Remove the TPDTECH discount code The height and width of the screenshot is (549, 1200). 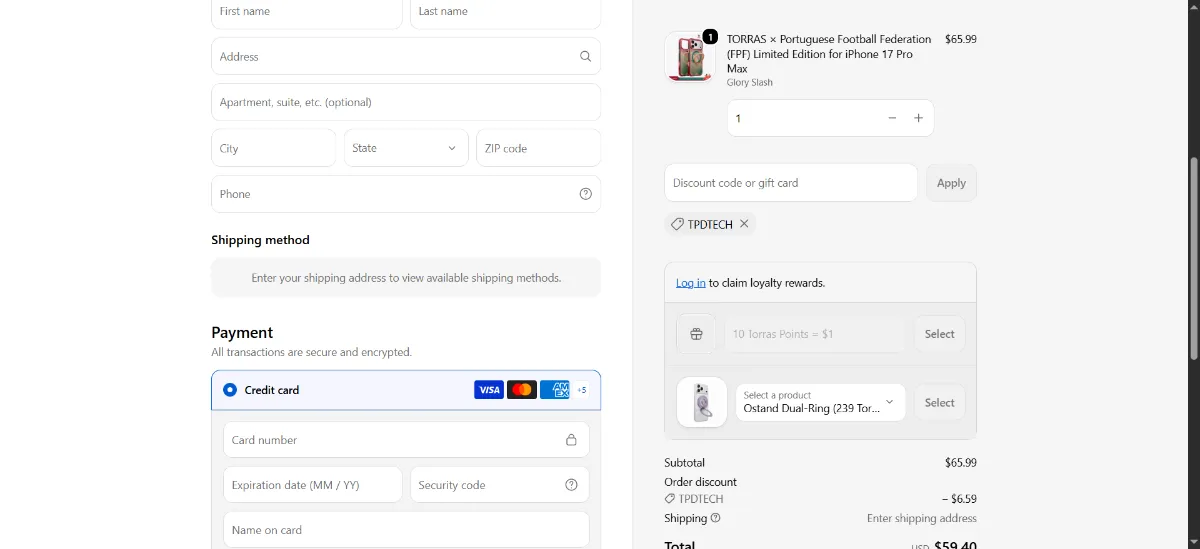pos(744,224)
